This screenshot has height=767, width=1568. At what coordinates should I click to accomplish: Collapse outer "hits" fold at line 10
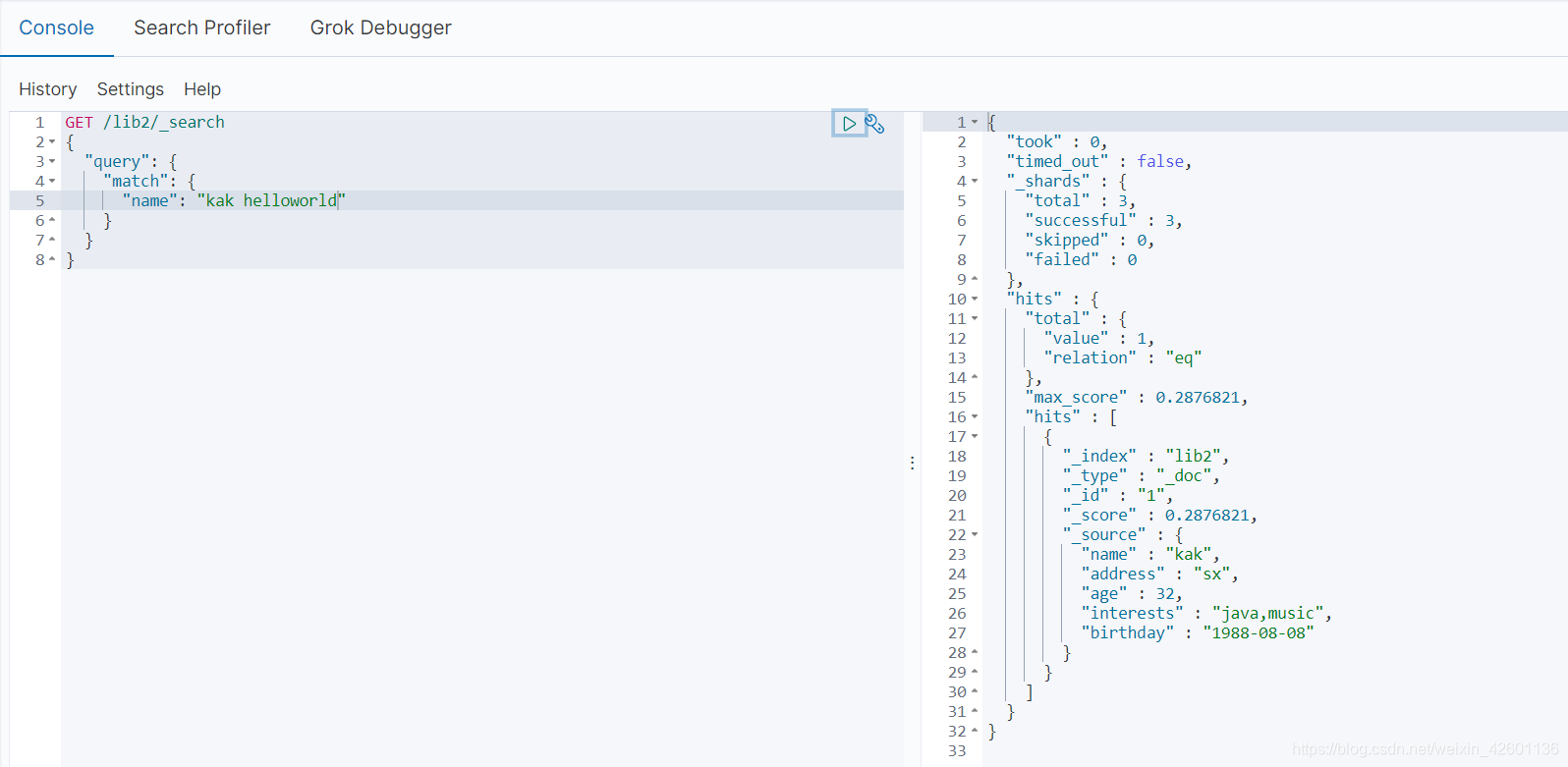[975, 300]
